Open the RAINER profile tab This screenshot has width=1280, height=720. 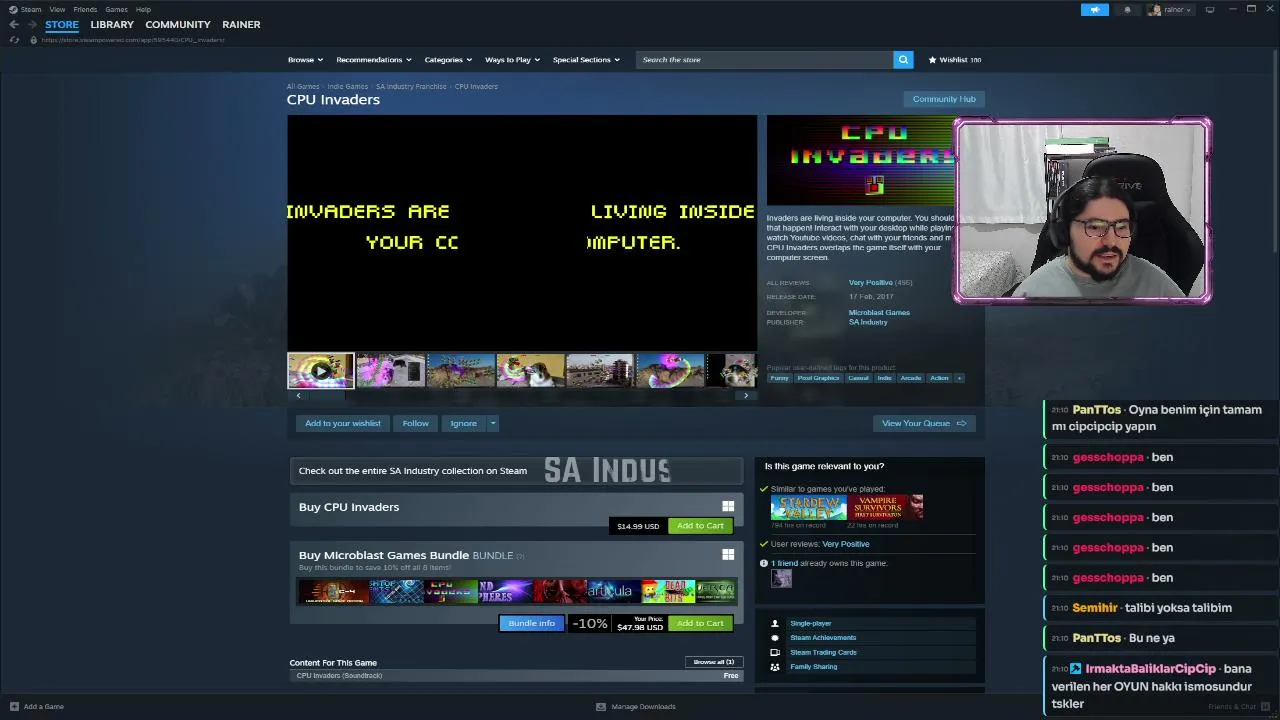[241, 24]
